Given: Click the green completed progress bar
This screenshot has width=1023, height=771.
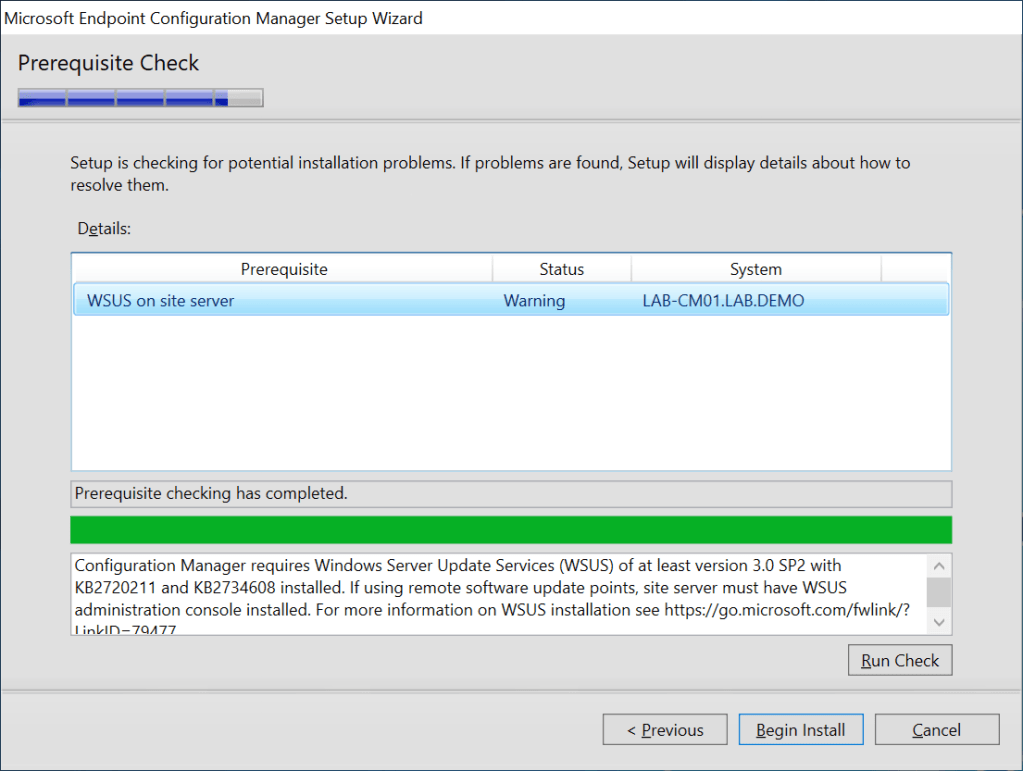Looking at the screenshot, I should click(x=510, y=530).
